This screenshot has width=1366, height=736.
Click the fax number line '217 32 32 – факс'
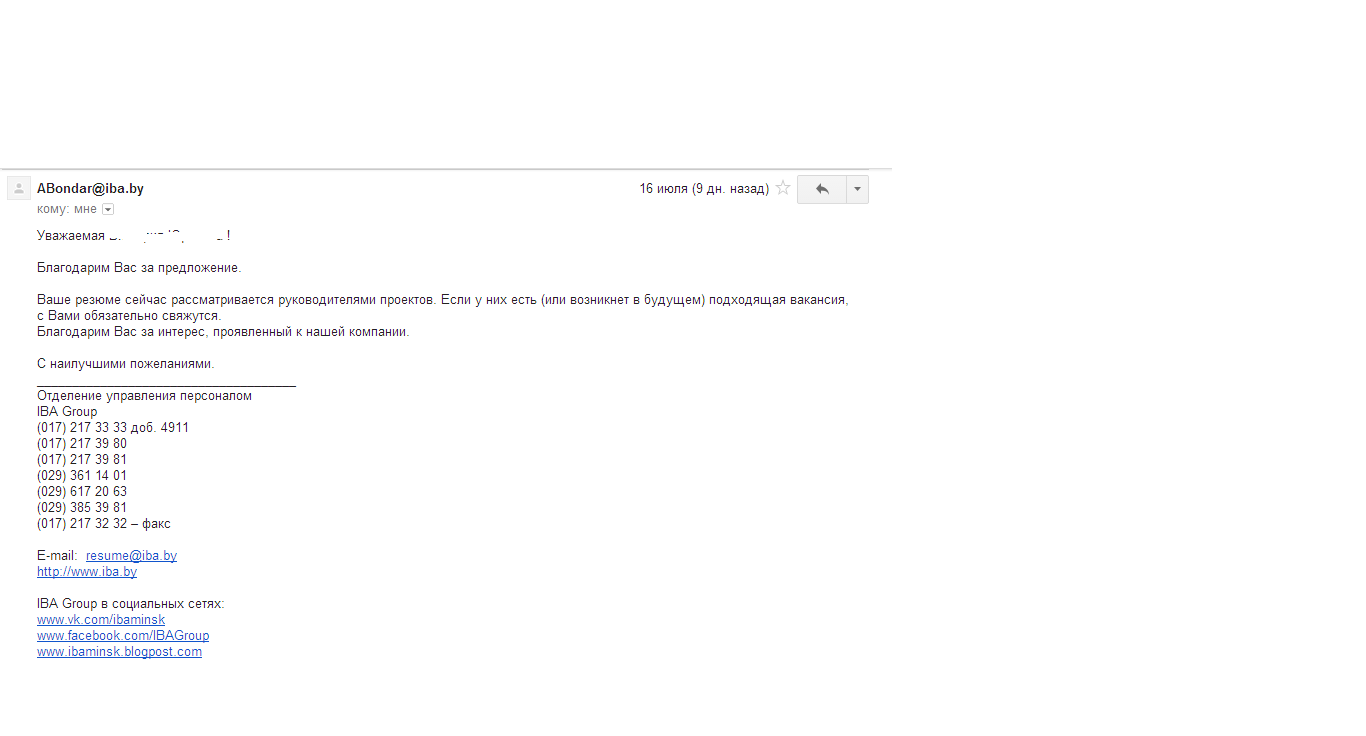tap(104, 523)
